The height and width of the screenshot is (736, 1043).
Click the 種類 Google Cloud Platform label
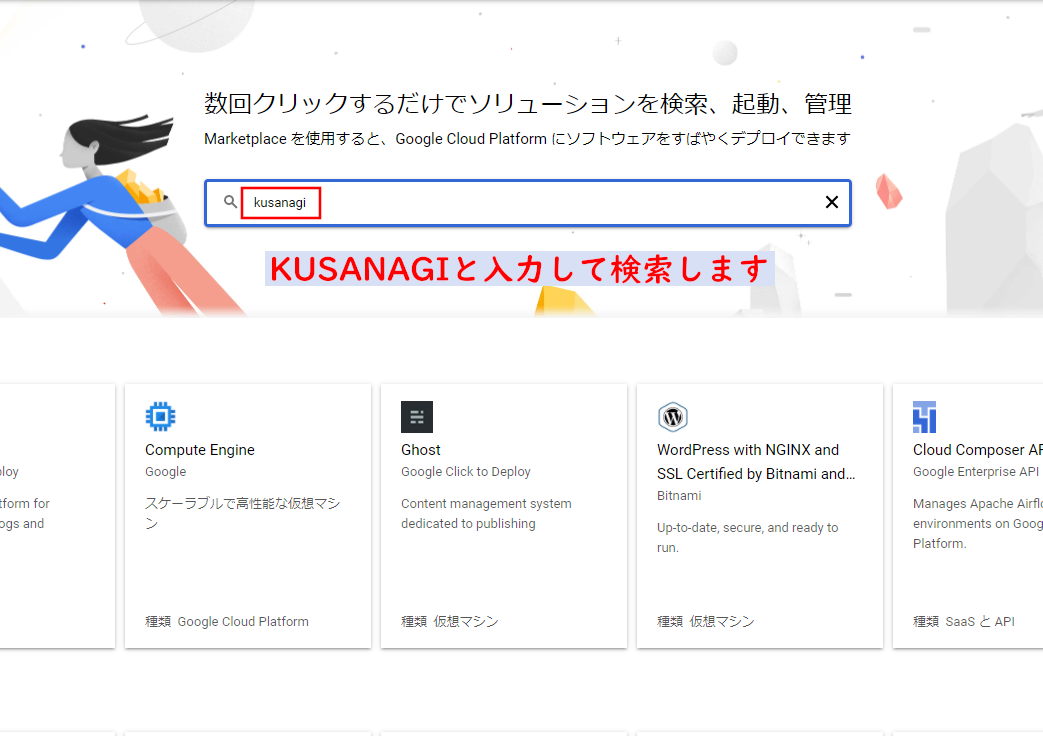coord(227,622)
